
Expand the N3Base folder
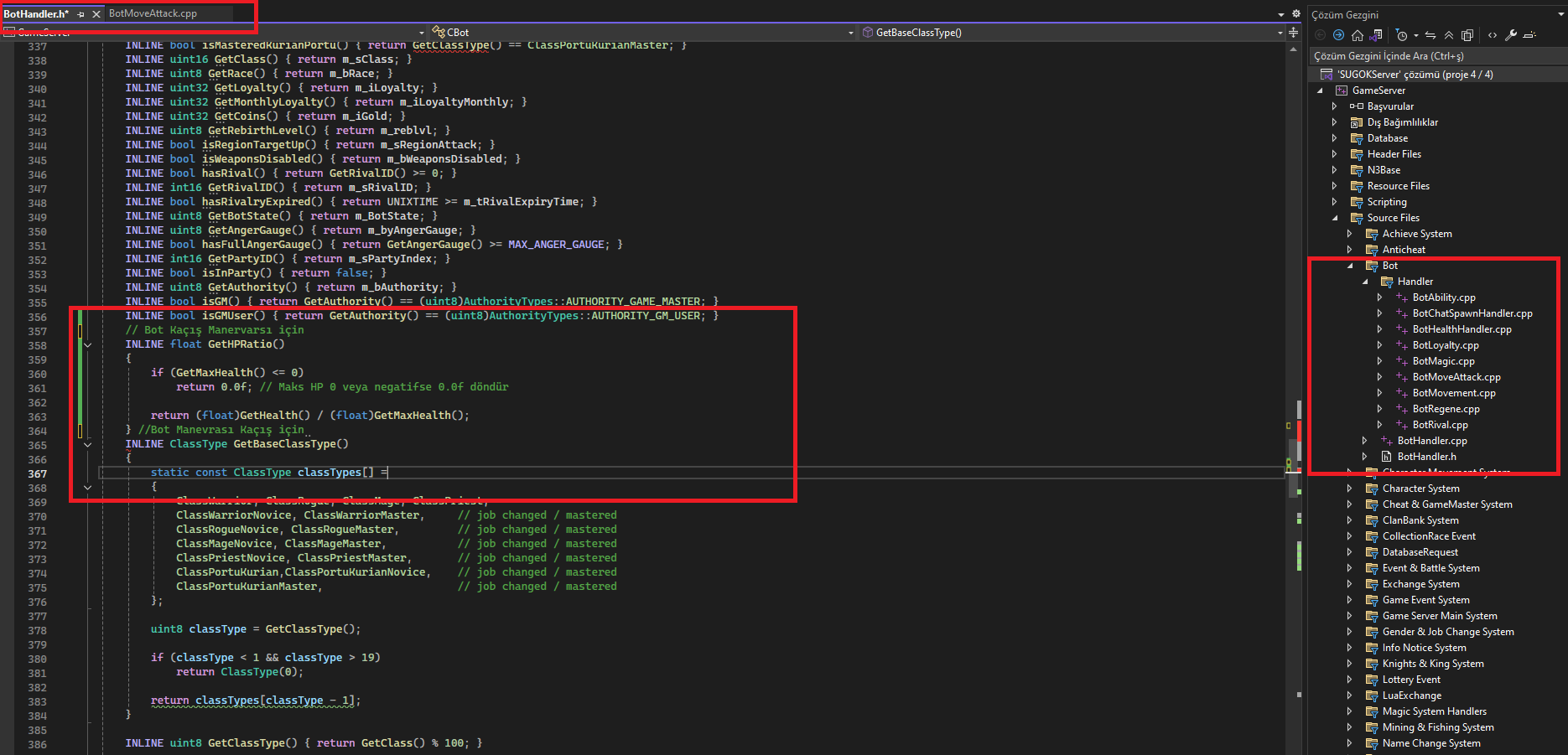[1335, 170]
